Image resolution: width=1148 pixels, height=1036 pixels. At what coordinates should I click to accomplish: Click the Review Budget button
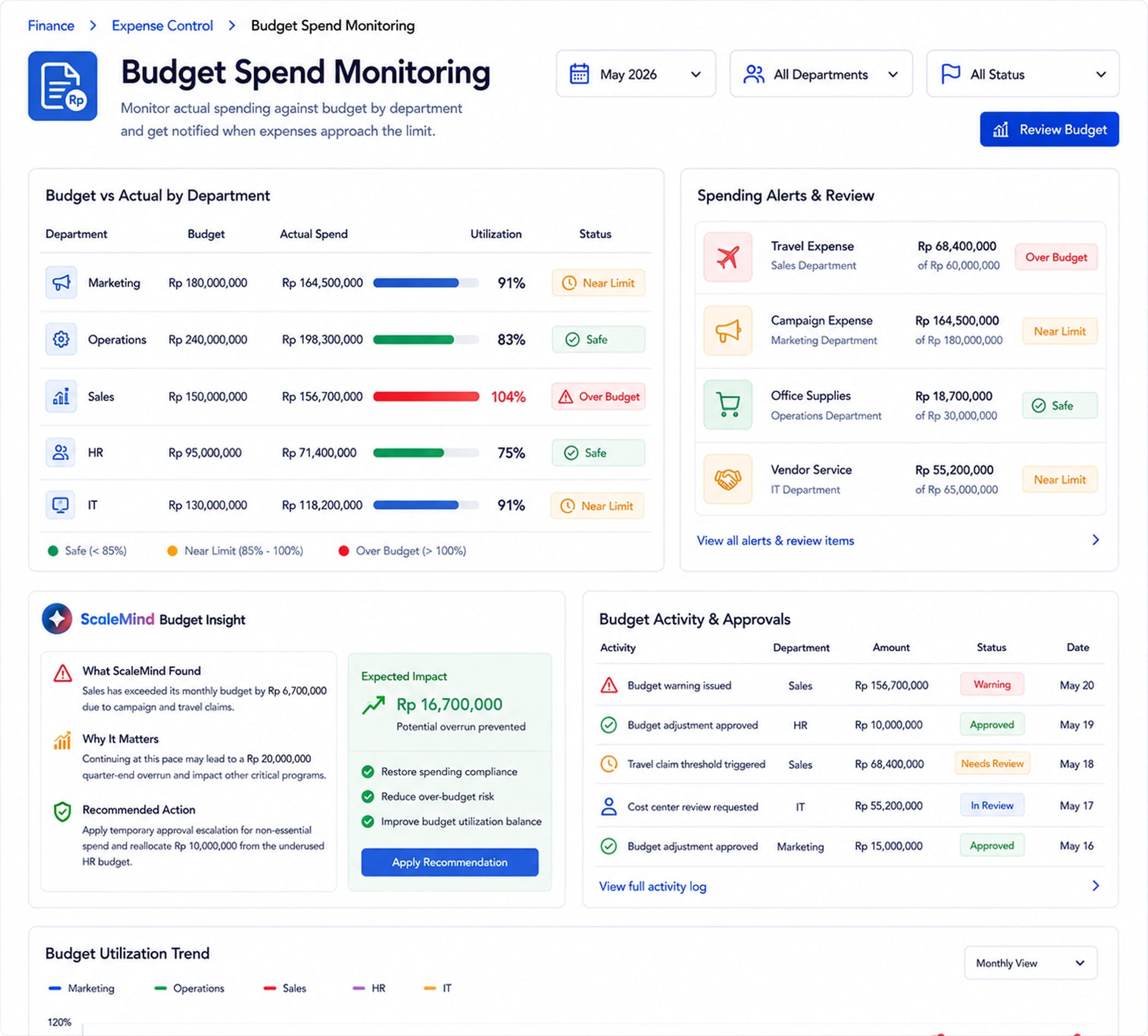pos(1049,129)
